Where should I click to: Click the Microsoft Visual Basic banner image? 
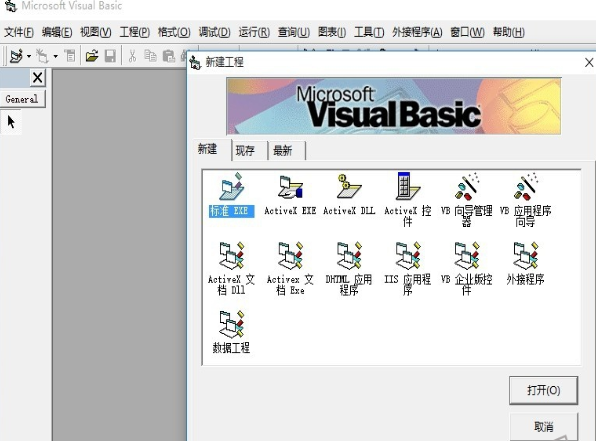click(x=393, y=106)
